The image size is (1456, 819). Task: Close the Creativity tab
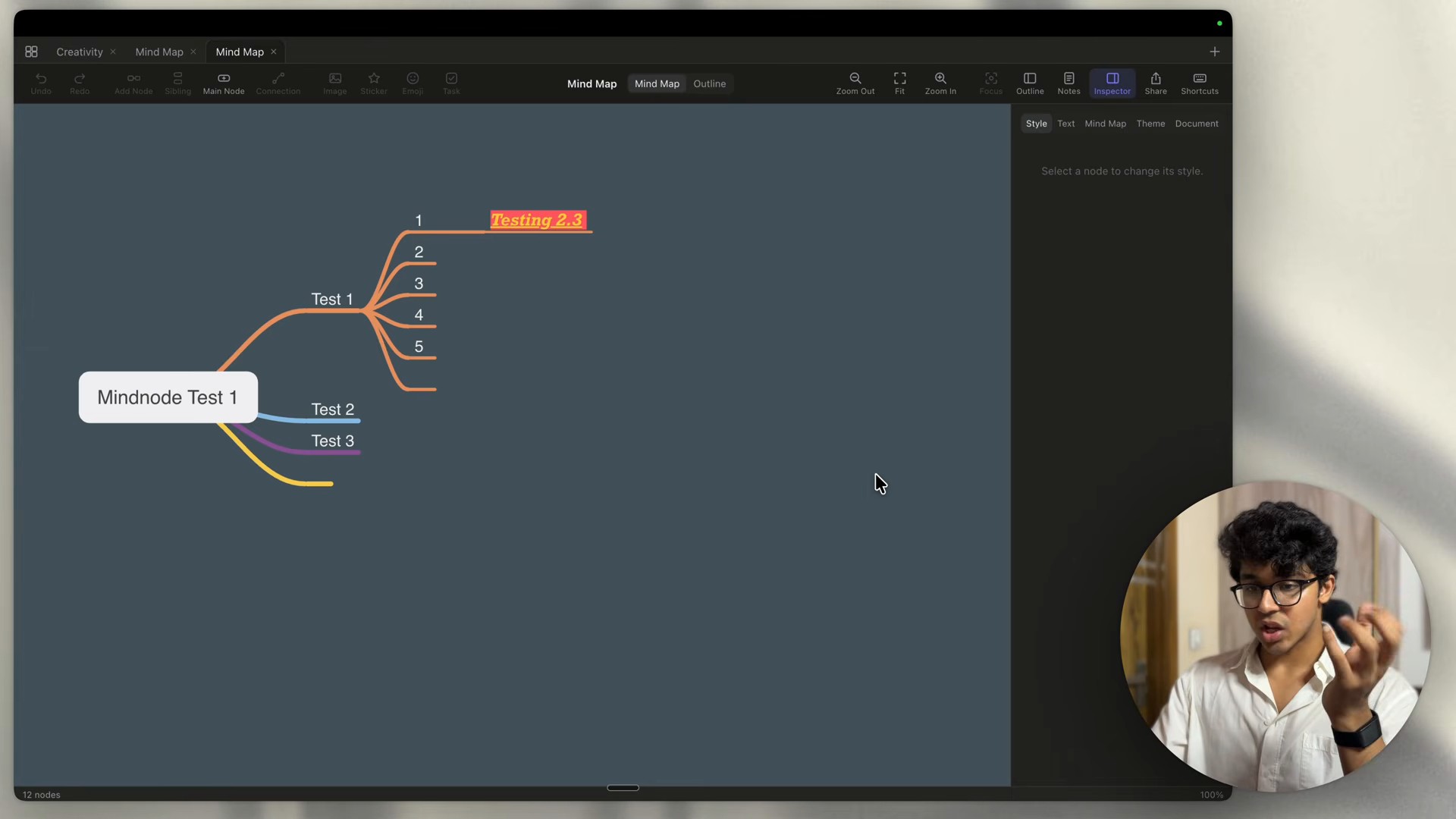[113, 52]
